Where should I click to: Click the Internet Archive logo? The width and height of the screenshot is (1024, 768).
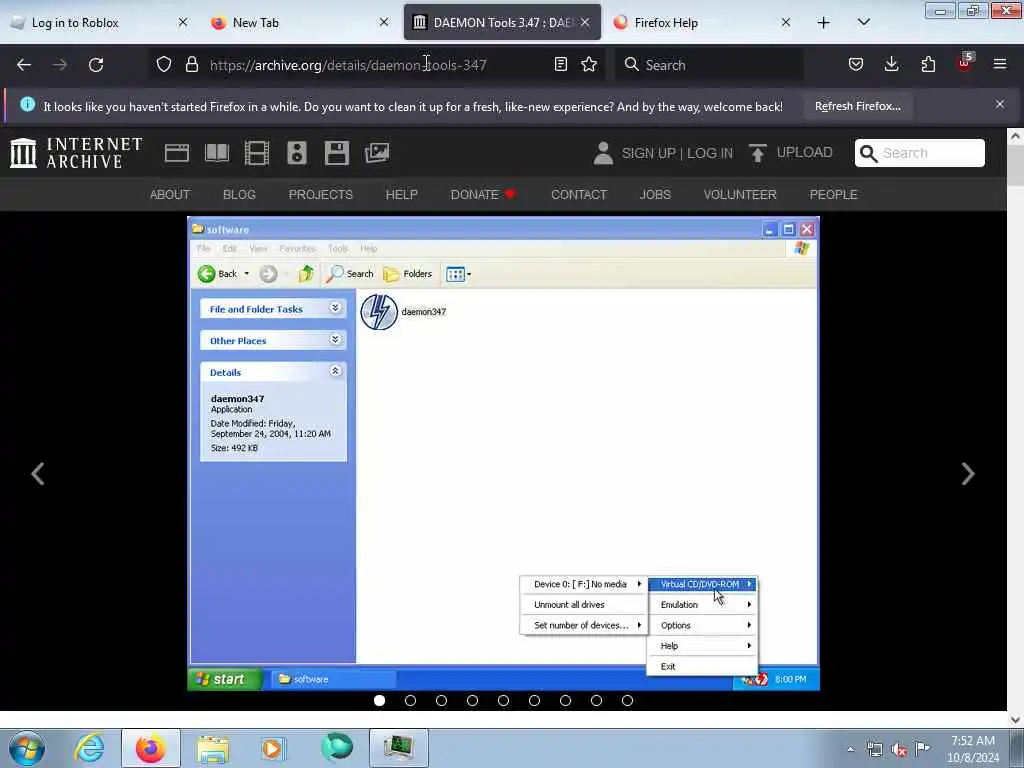(76, 153)
